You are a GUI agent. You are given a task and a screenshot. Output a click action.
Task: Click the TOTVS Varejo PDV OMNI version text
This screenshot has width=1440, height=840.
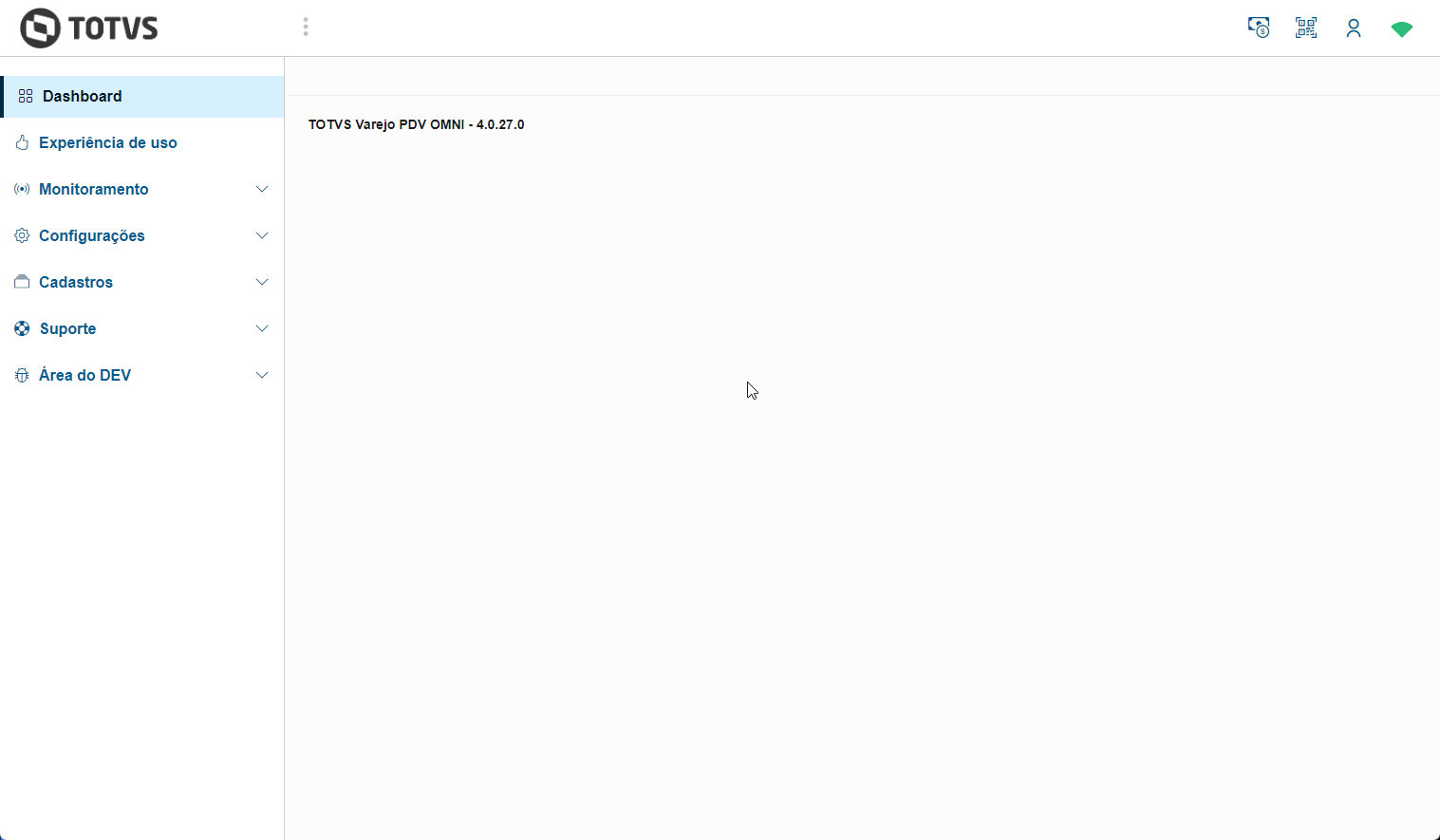tap(417, 124)
